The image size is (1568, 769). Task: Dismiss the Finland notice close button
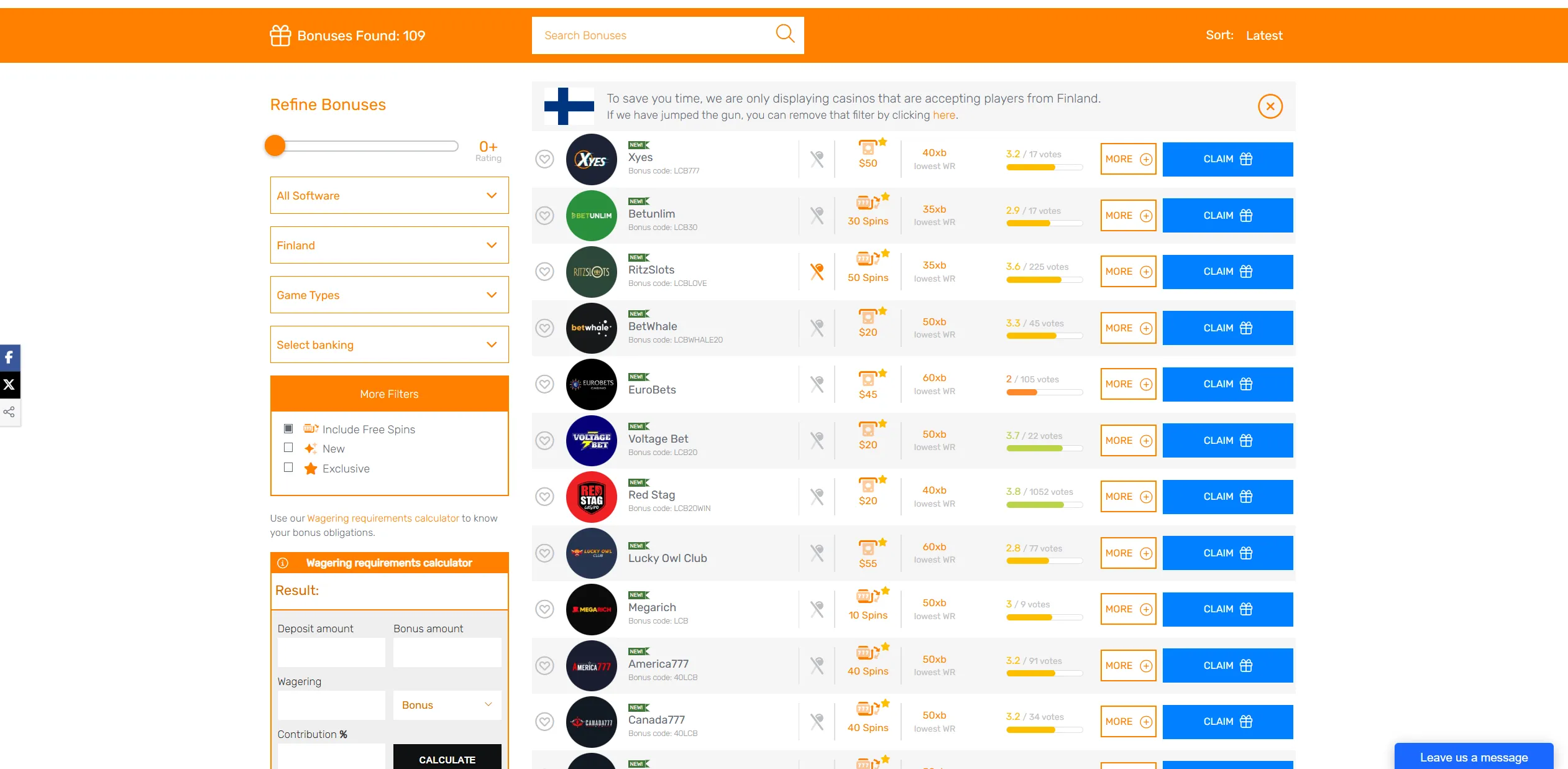[x=1270, y=106]
